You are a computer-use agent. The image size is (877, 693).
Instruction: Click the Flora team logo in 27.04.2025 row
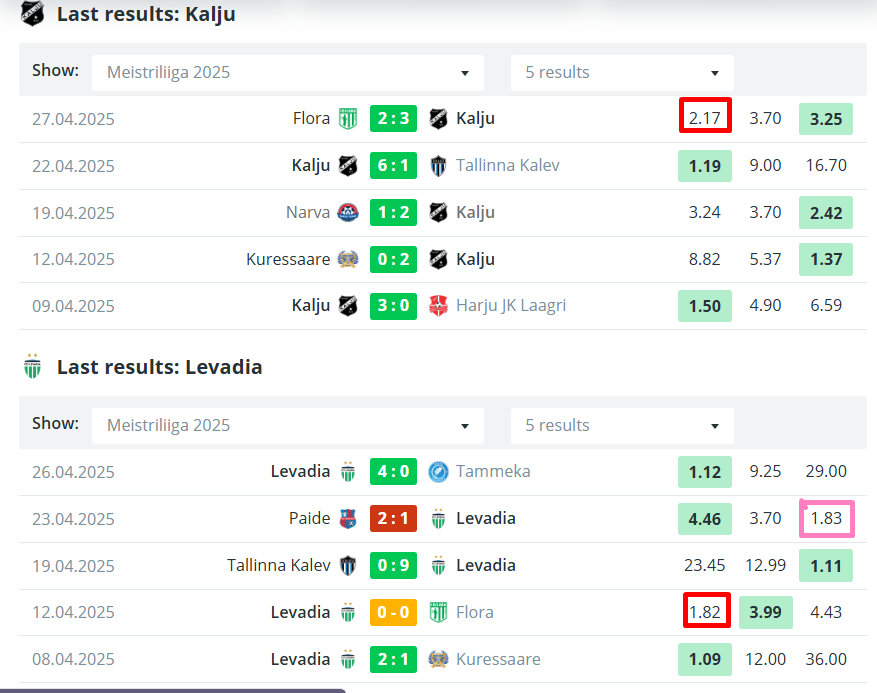coord(348,119)
